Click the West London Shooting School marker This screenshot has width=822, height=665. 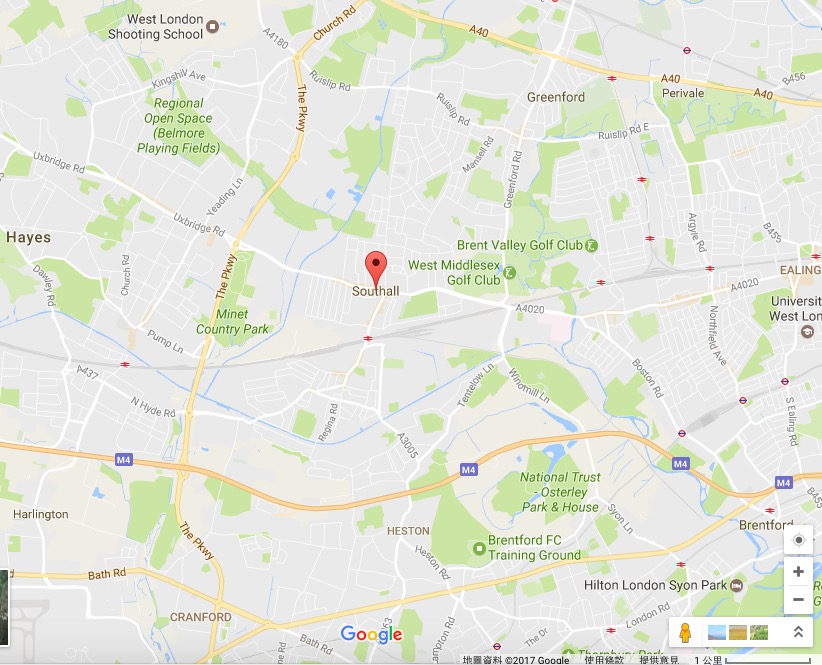point(212,26)
